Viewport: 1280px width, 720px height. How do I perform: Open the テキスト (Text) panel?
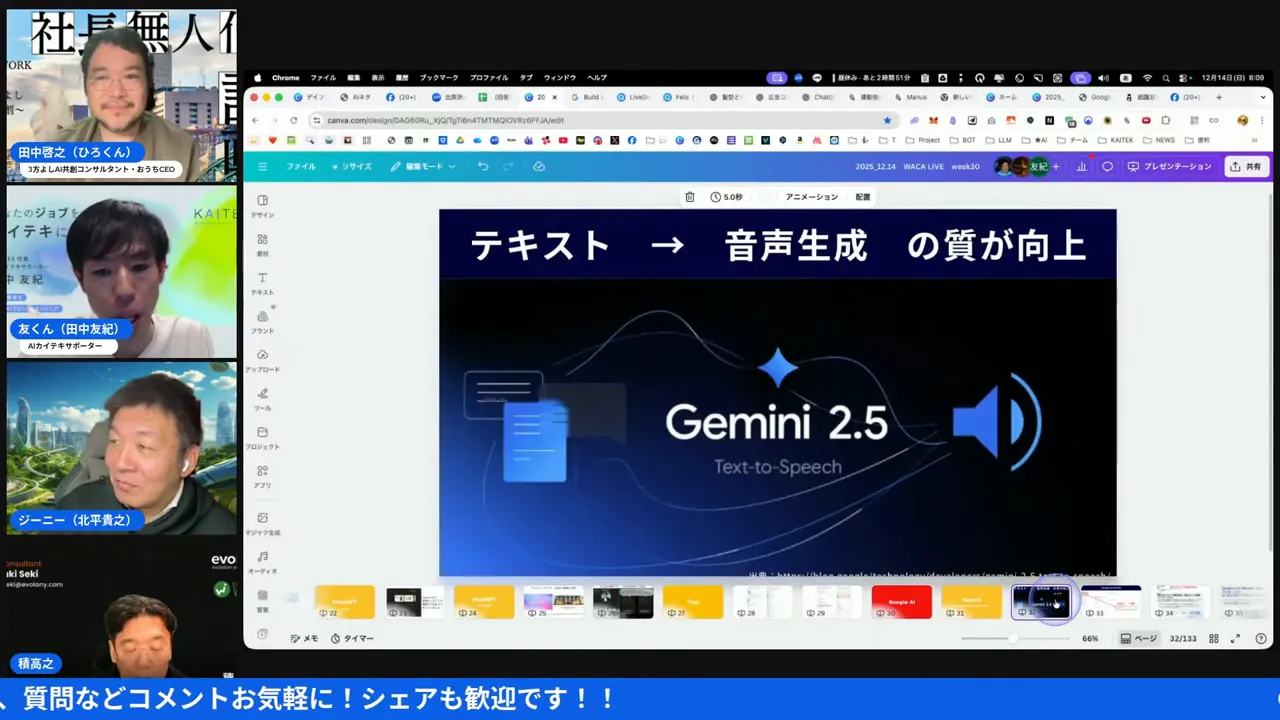262,285
